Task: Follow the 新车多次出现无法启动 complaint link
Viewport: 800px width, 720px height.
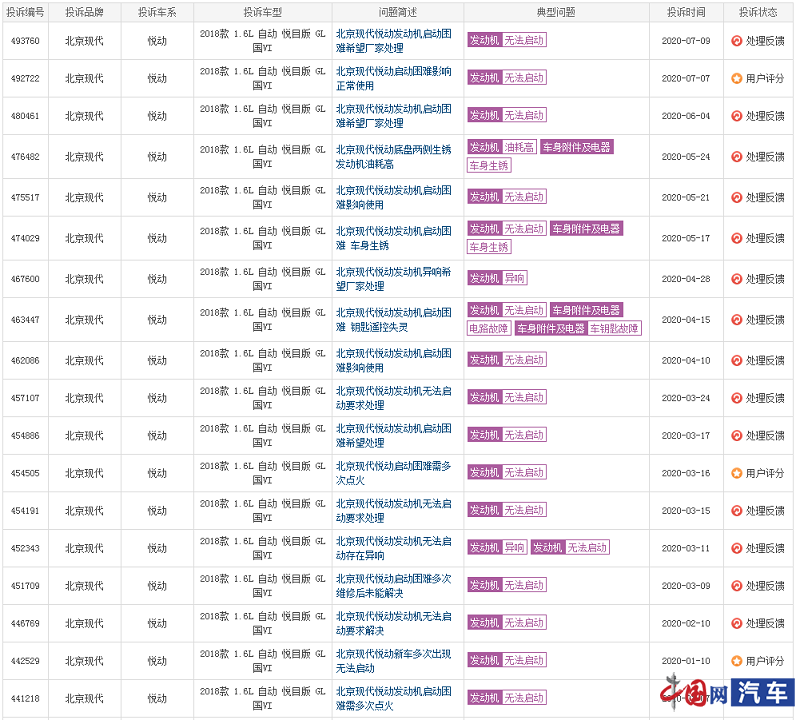Action: point(394,661)
